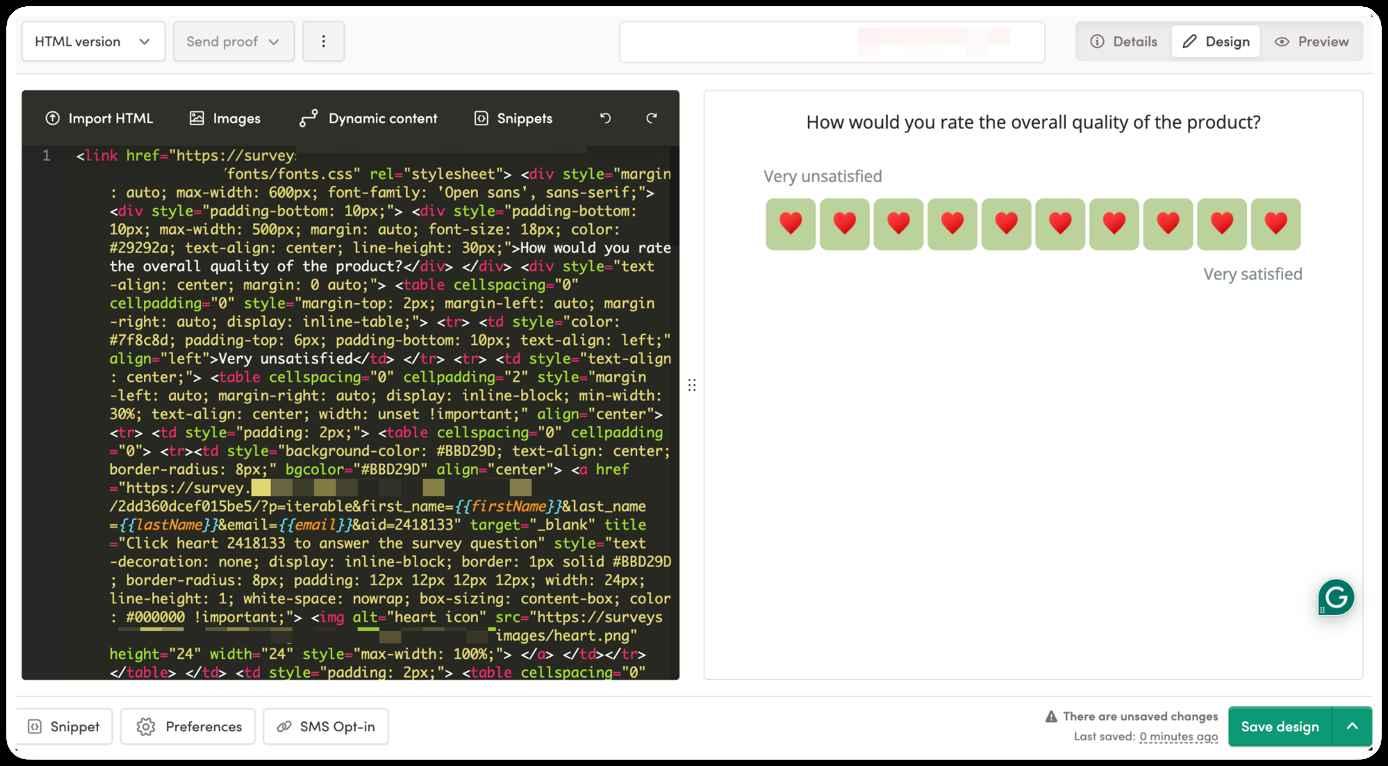Open the Send proof dropdown

click(233, 41)
